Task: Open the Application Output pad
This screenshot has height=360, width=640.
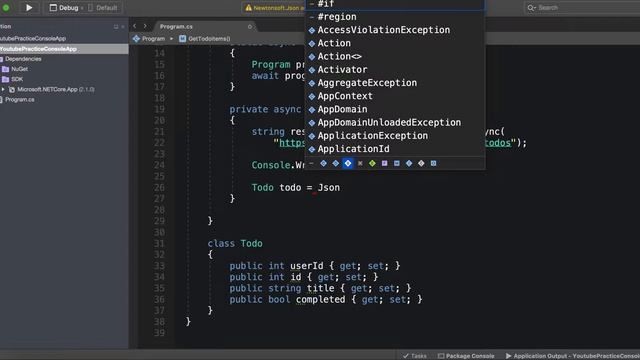Action: point(572,356)
